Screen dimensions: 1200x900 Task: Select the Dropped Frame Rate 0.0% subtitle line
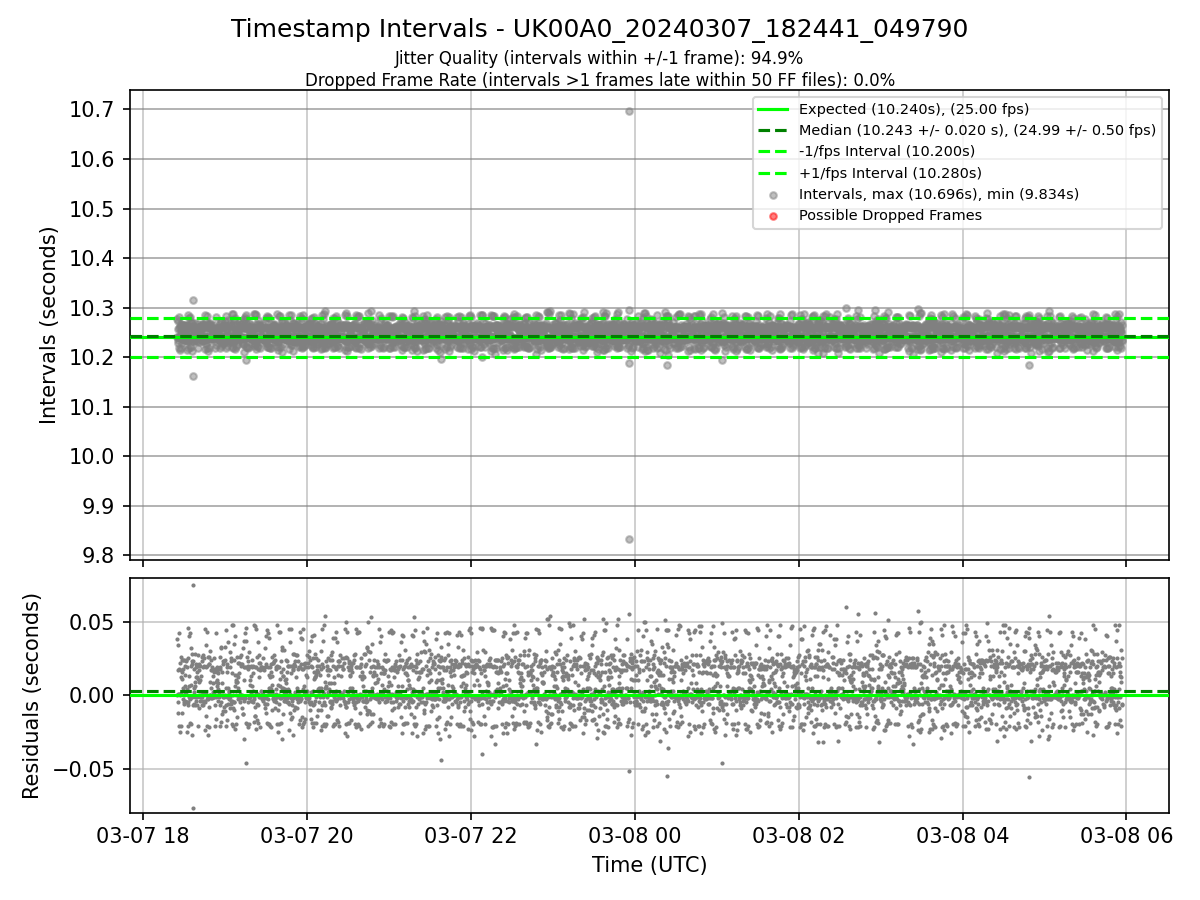click(599, 80)
